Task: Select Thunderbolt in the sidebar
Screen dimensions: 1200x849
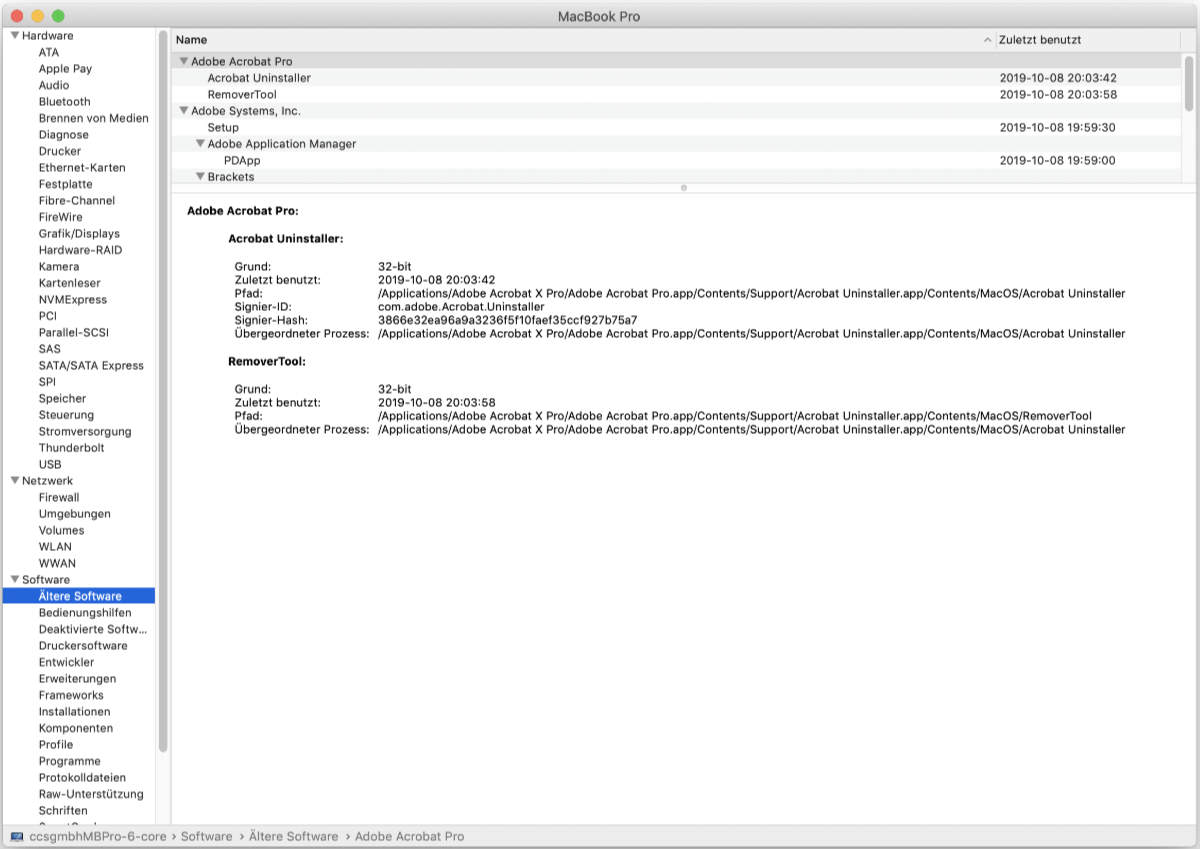Action: [71, 448]
